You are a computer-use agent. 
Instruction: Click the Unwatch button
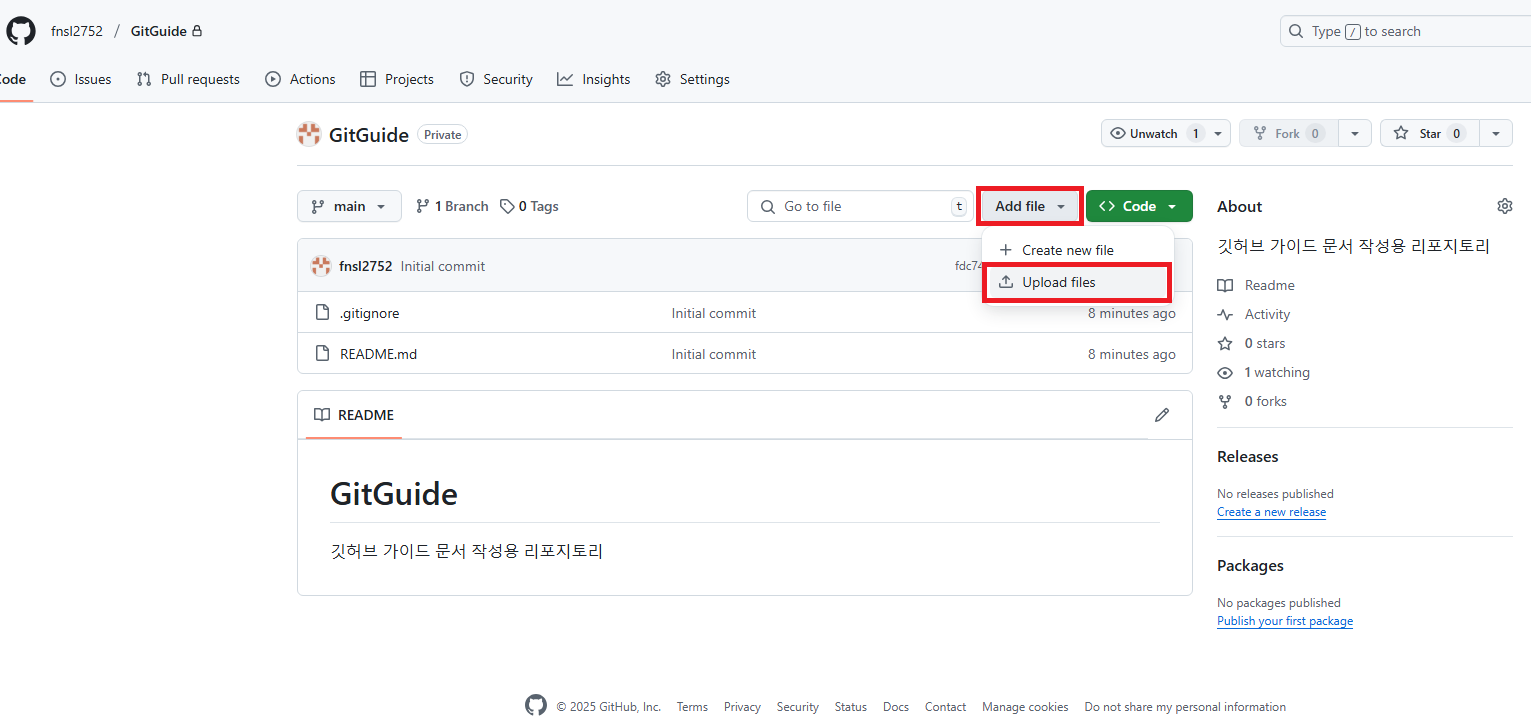pos(1154,133)
